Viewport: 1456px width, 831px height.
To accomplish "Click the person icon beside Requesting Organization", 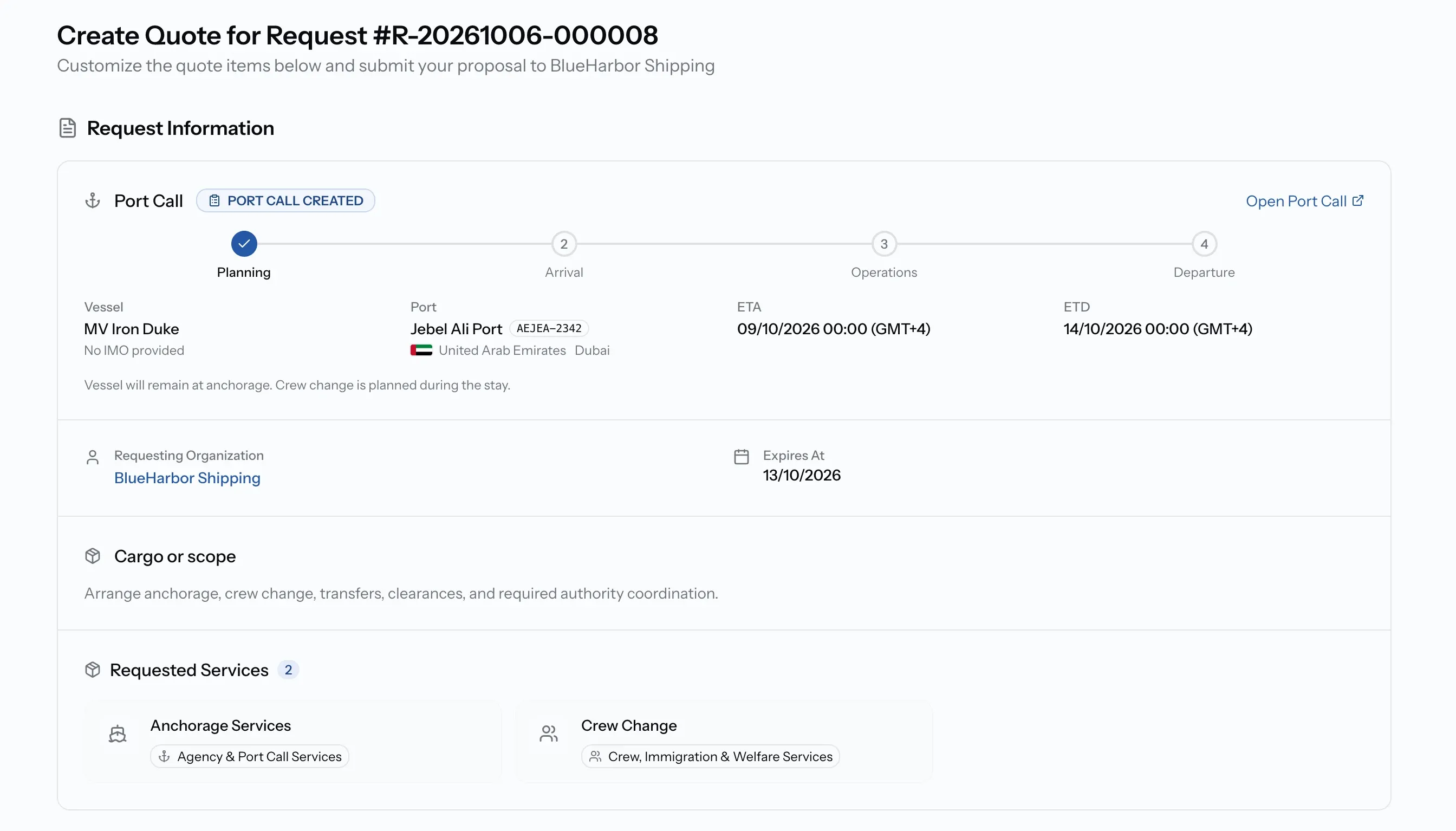I will [93, 457].
